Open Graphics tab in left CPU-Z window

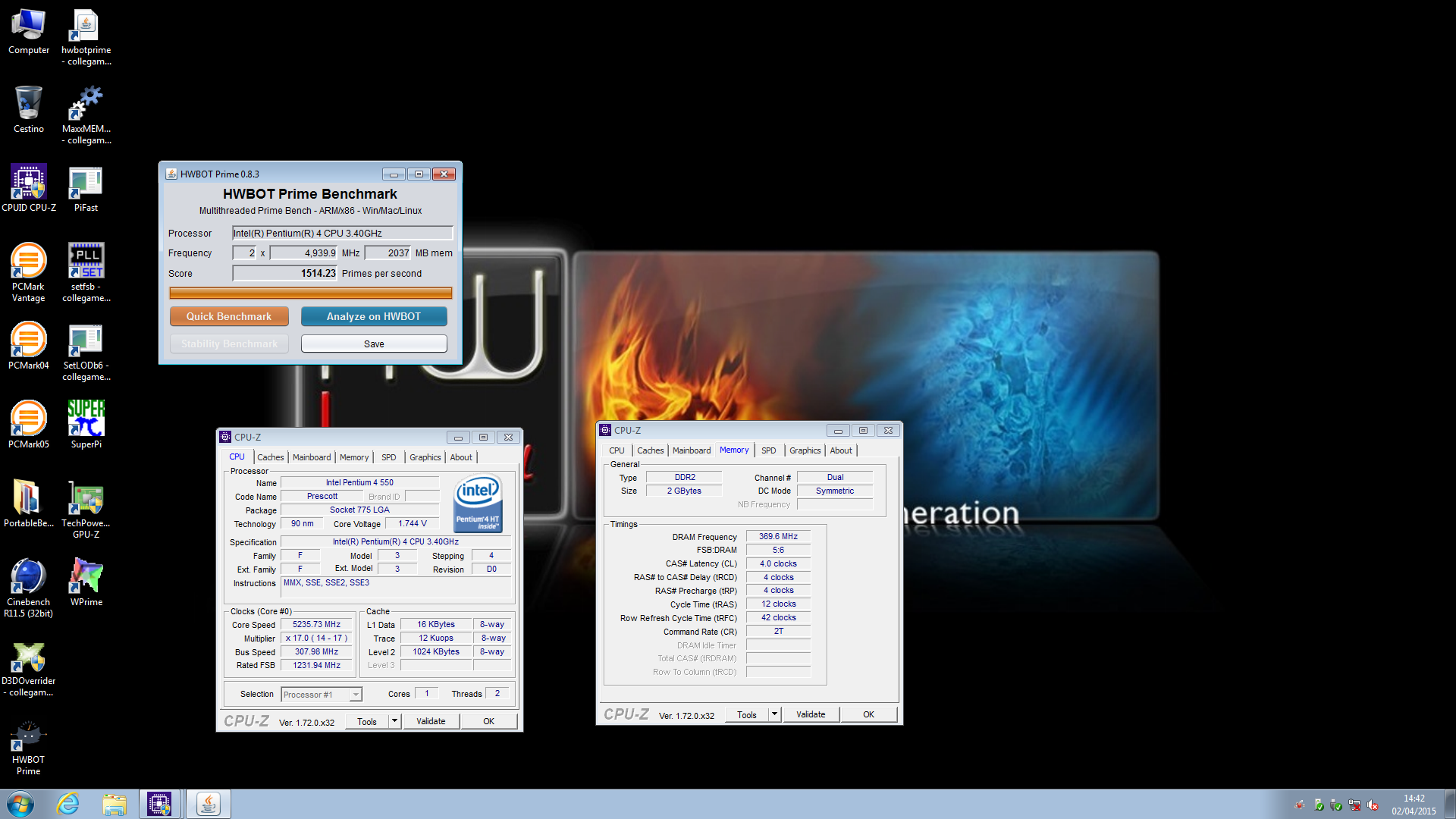click(x=425, y=457)
